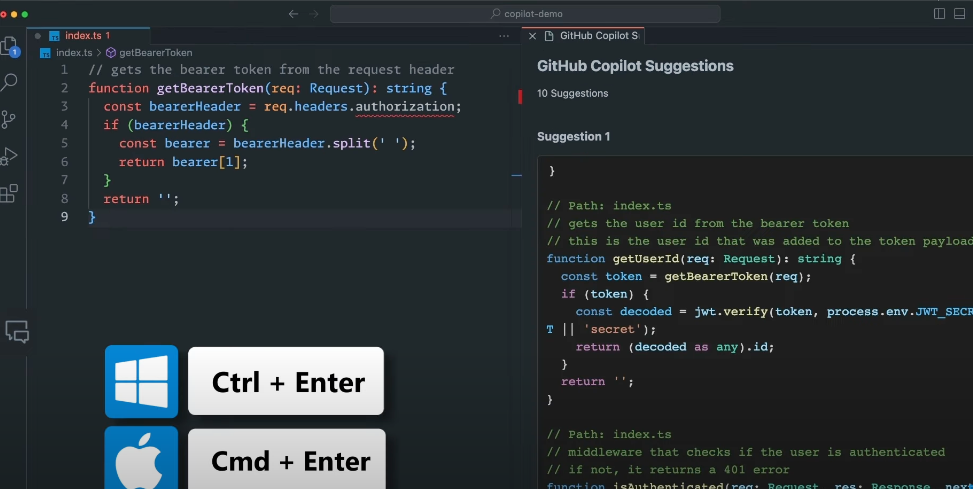
Task: Open the Source Control view
Action: coord(8,119)
